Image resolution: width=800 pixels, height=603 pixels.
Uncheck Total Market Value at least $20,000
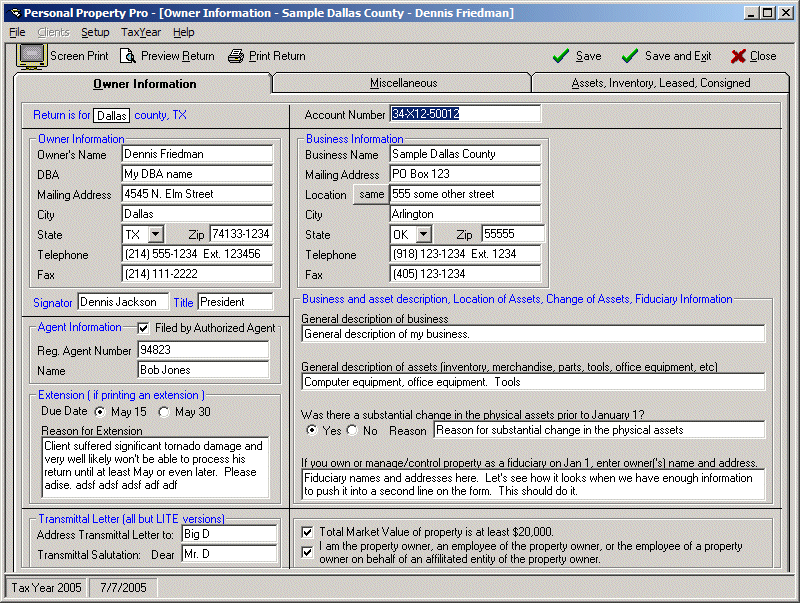[307, 532]
